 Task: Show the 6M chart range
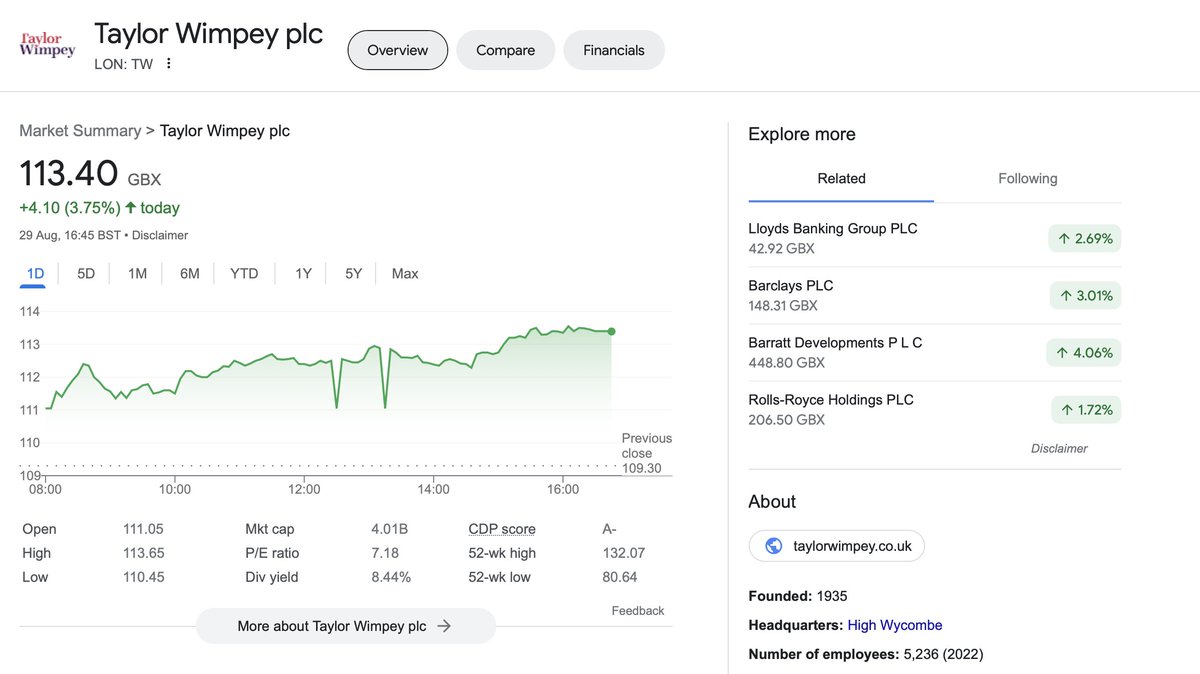pyautogui.click(x=190, y=273)
